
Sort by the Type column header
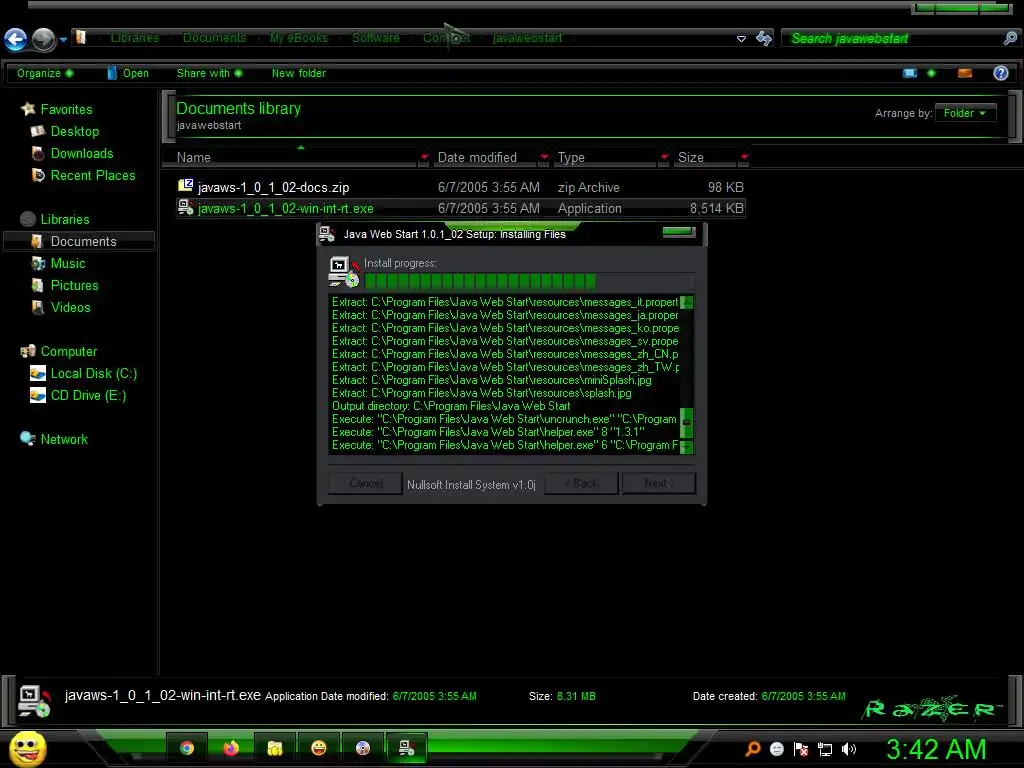click(571, 157)
